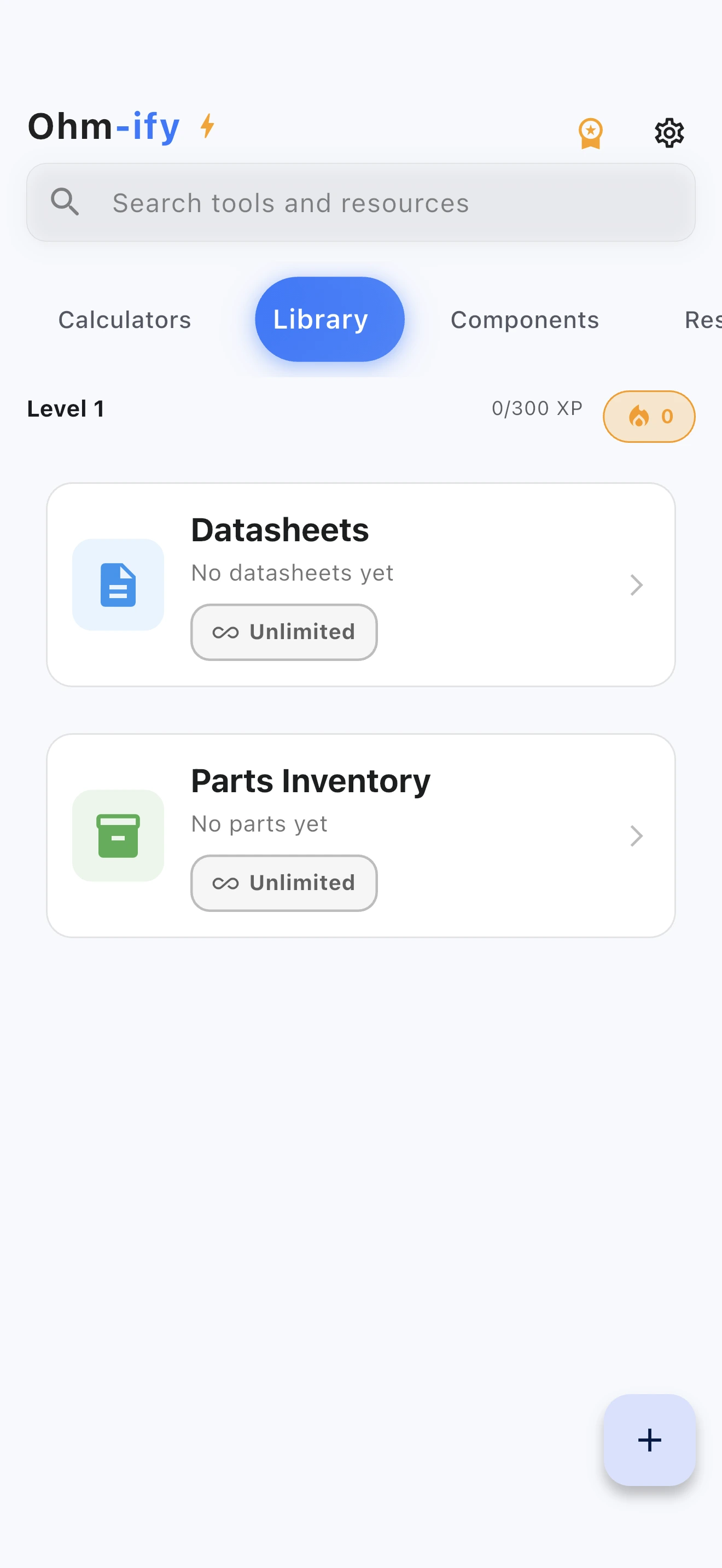Image resolution: width=722 pixels, height=1568 pixels.
Task: Open the settings gear
Action: pyautogui.click(x=668, y=132)
